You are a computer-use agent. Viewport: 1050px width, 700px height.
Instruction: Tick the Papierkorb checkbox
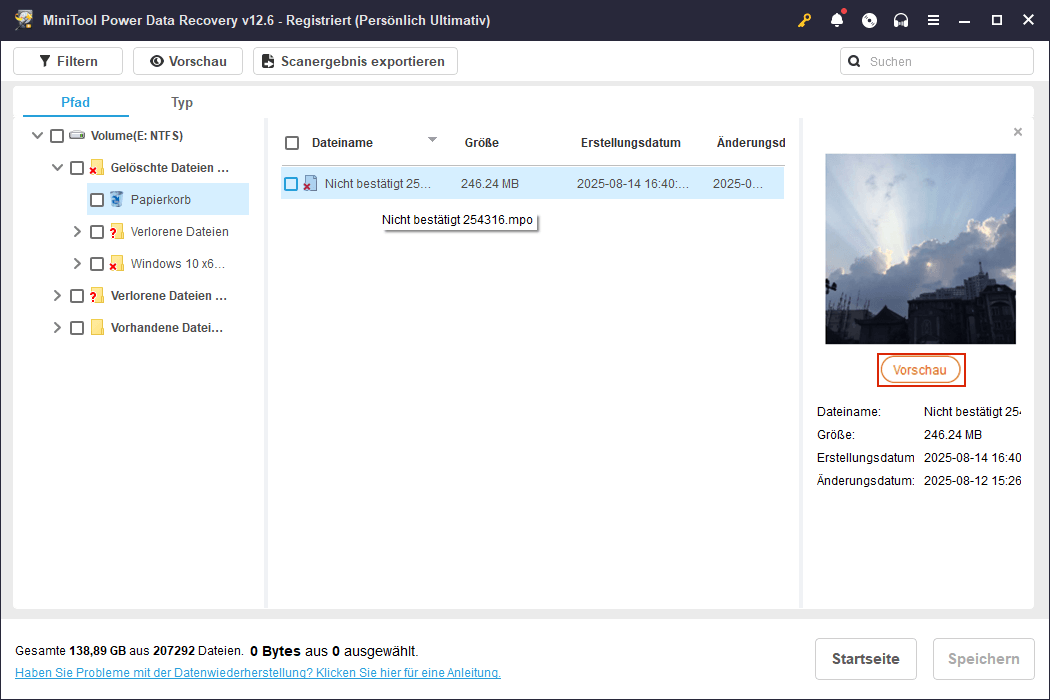pos(97,200)
